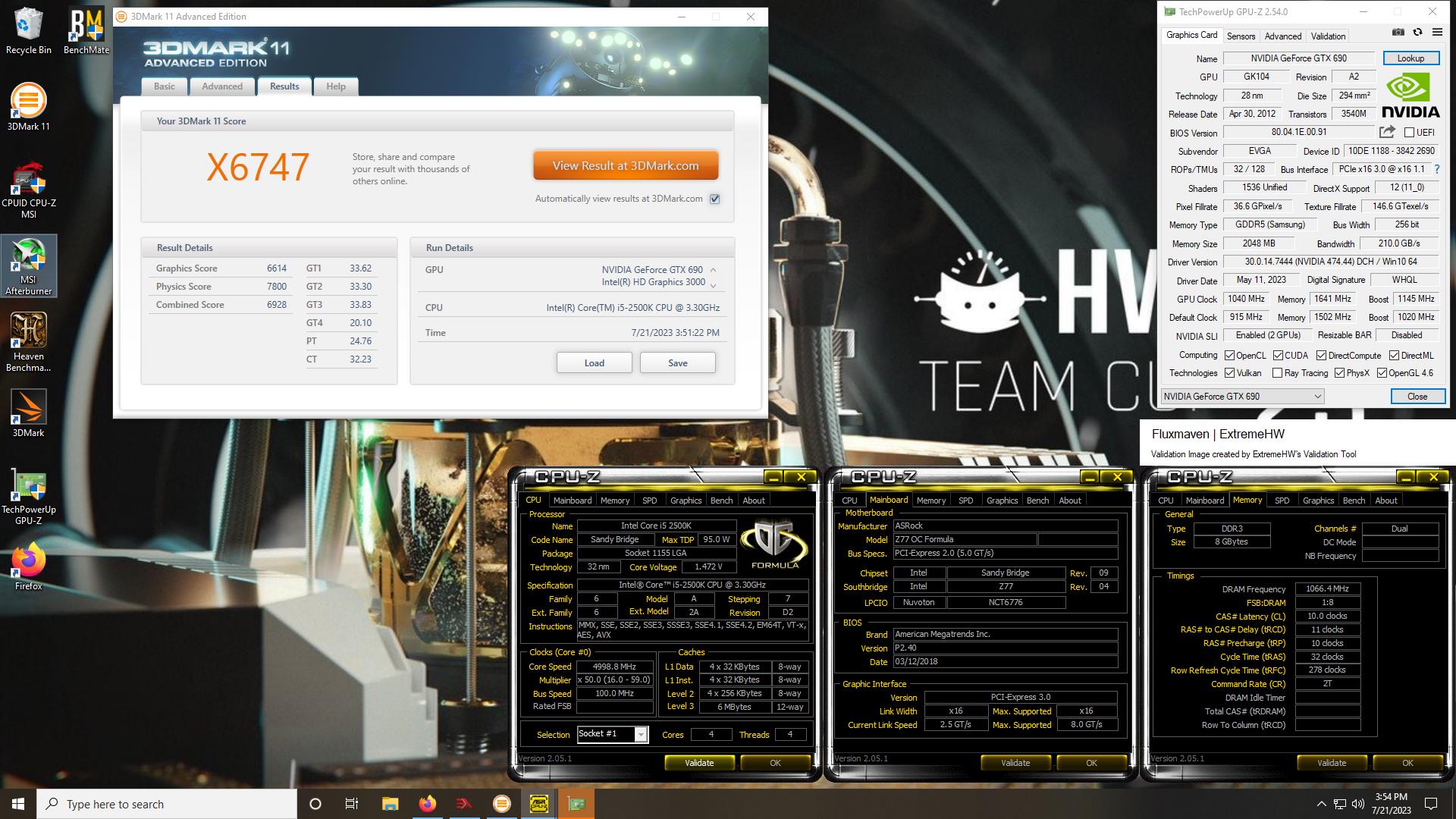Viewport: 1456px width, 819px height.
Task: Open SPD tab in first CPU-Z window
Action: tap(649, 500)
